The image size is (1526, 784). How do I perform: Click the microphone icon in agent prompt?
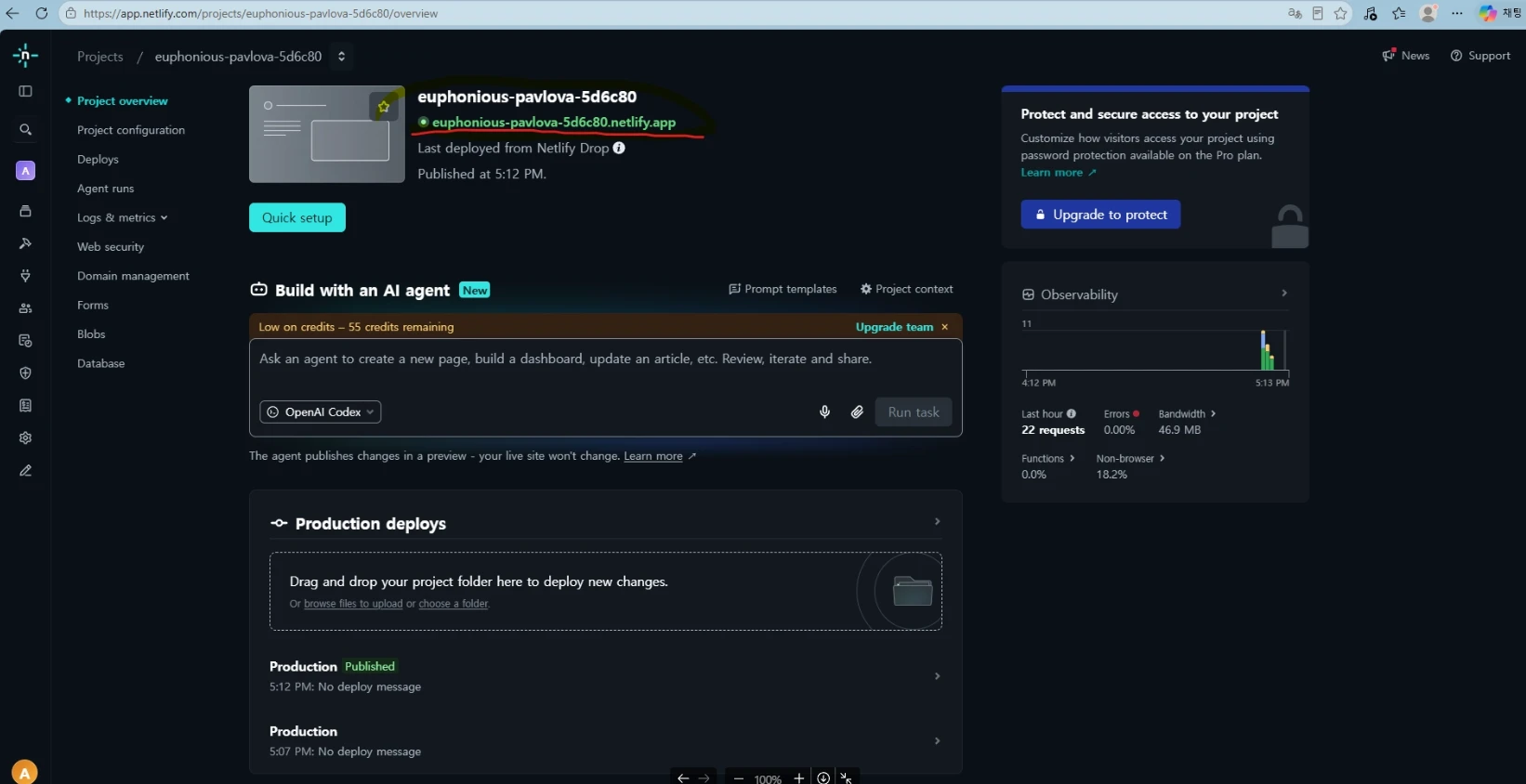coord(824,412)
